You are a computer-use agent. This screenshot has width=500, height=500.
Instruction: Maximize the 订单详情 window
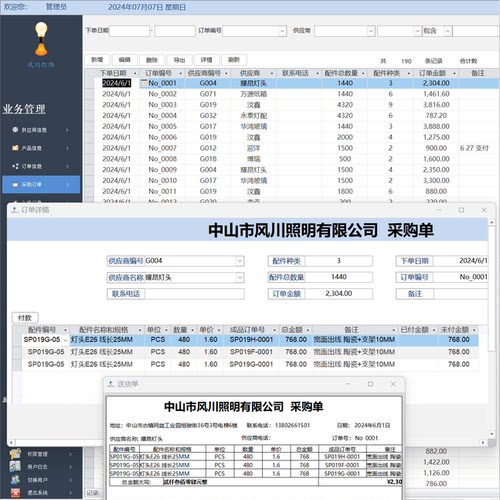461,210
